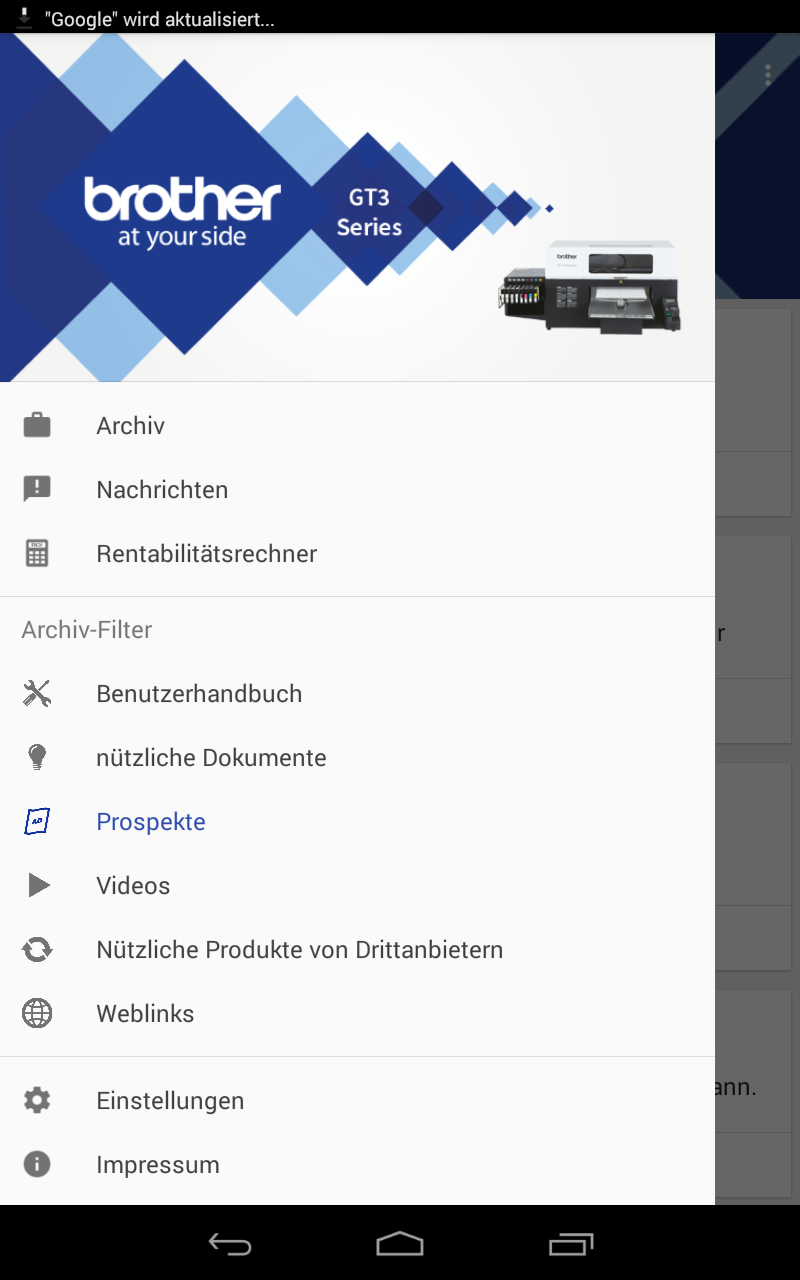Click the Einstellungen gear icon
This screenshot has width=800, height=1280.
[37, 1100]
